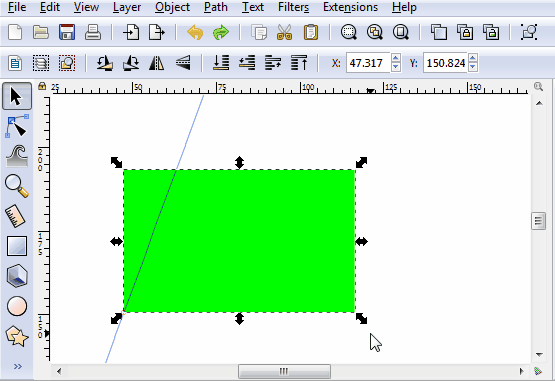
Task: Increase the Y coordinate value
Action: 473,58
